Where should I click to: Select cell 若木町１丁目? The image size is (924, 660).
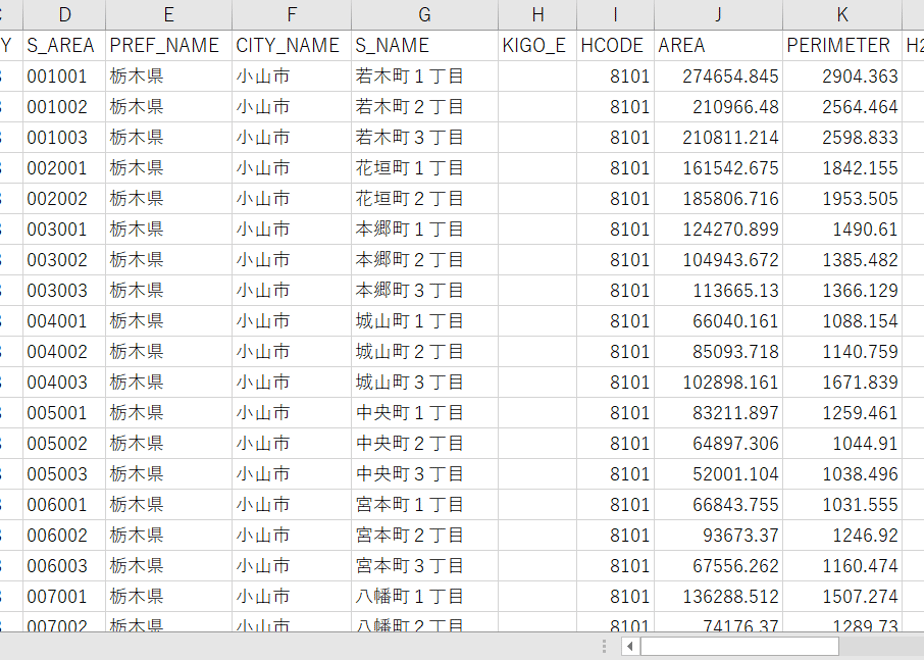[425, 76]
